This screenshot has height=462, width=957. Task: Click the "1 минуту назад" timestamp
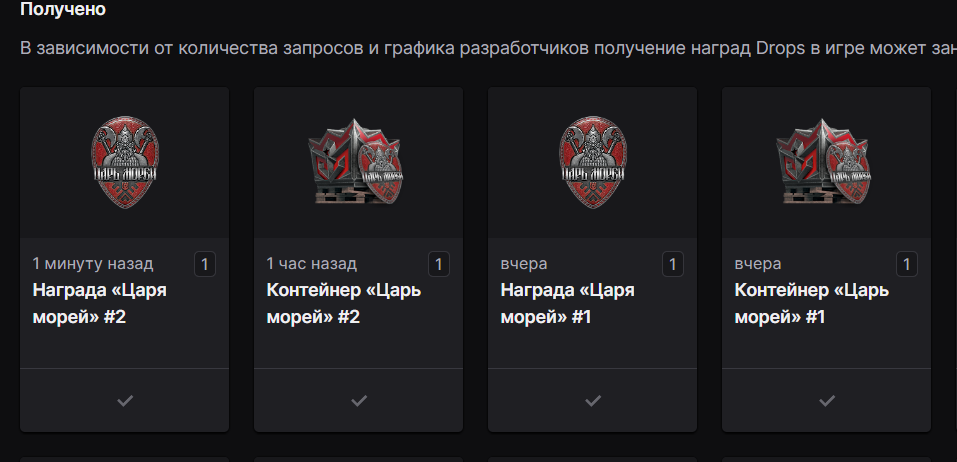click(x=93, y=264)
